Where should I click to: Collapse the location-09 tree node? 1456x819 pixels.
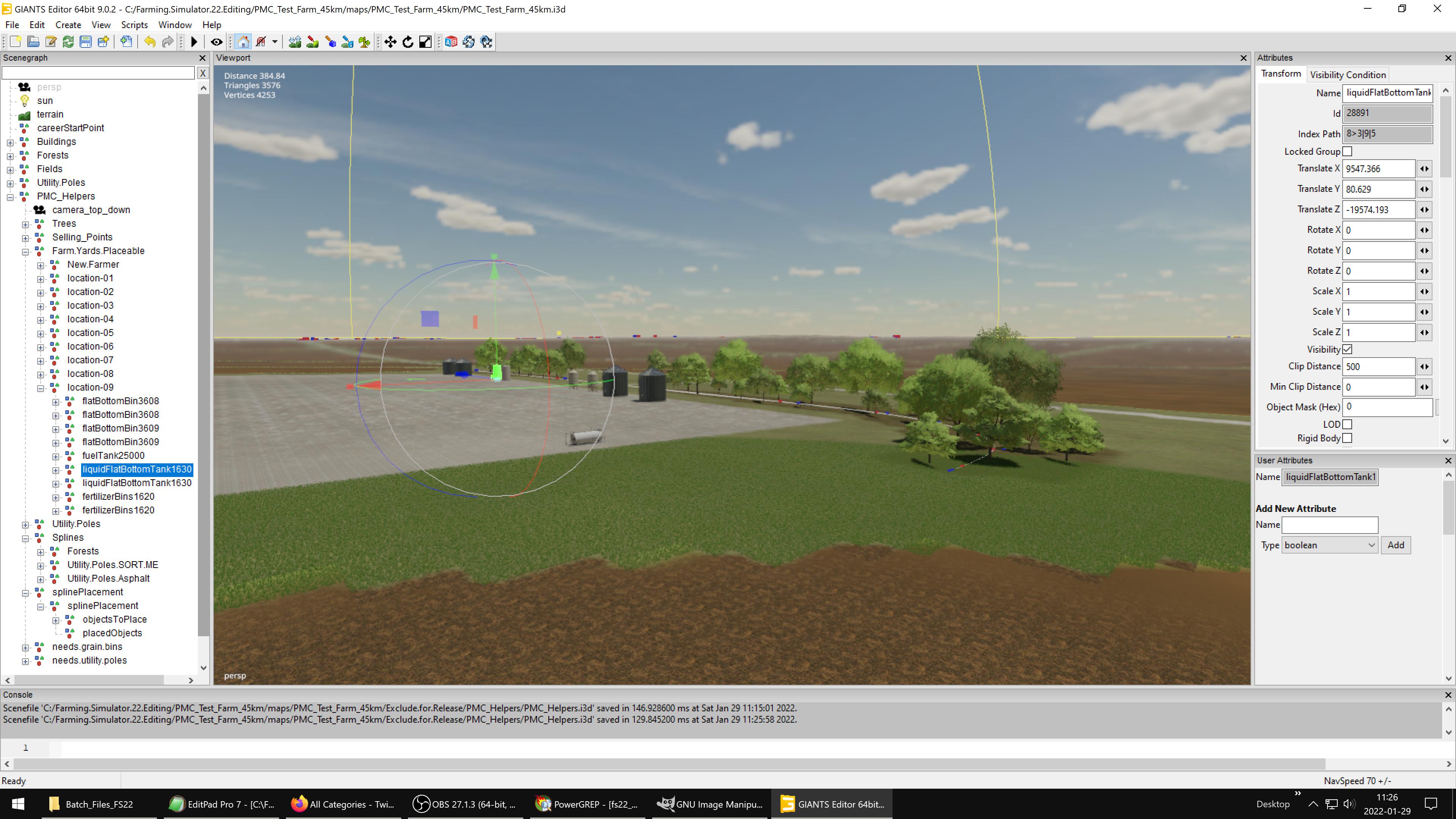click(41, 388)
